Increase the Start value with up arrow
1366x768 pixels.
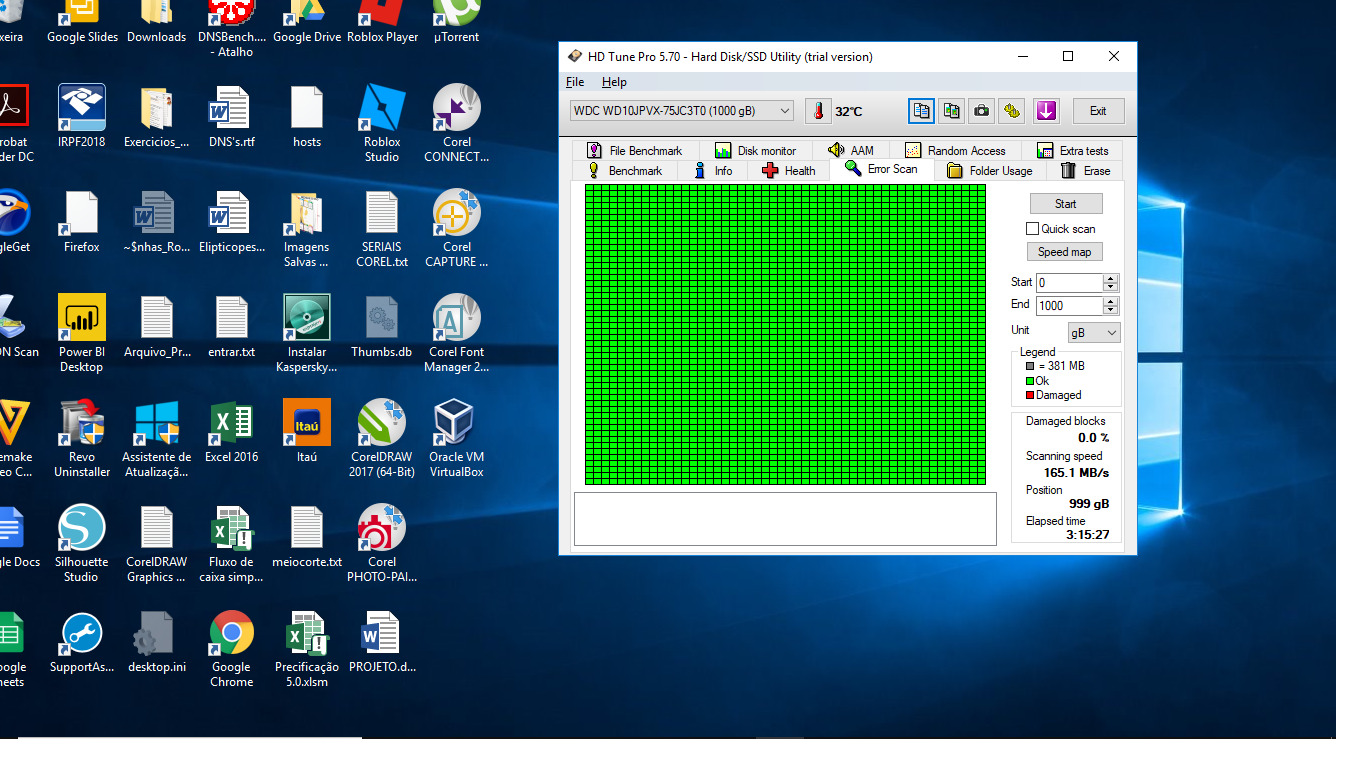1111,278
